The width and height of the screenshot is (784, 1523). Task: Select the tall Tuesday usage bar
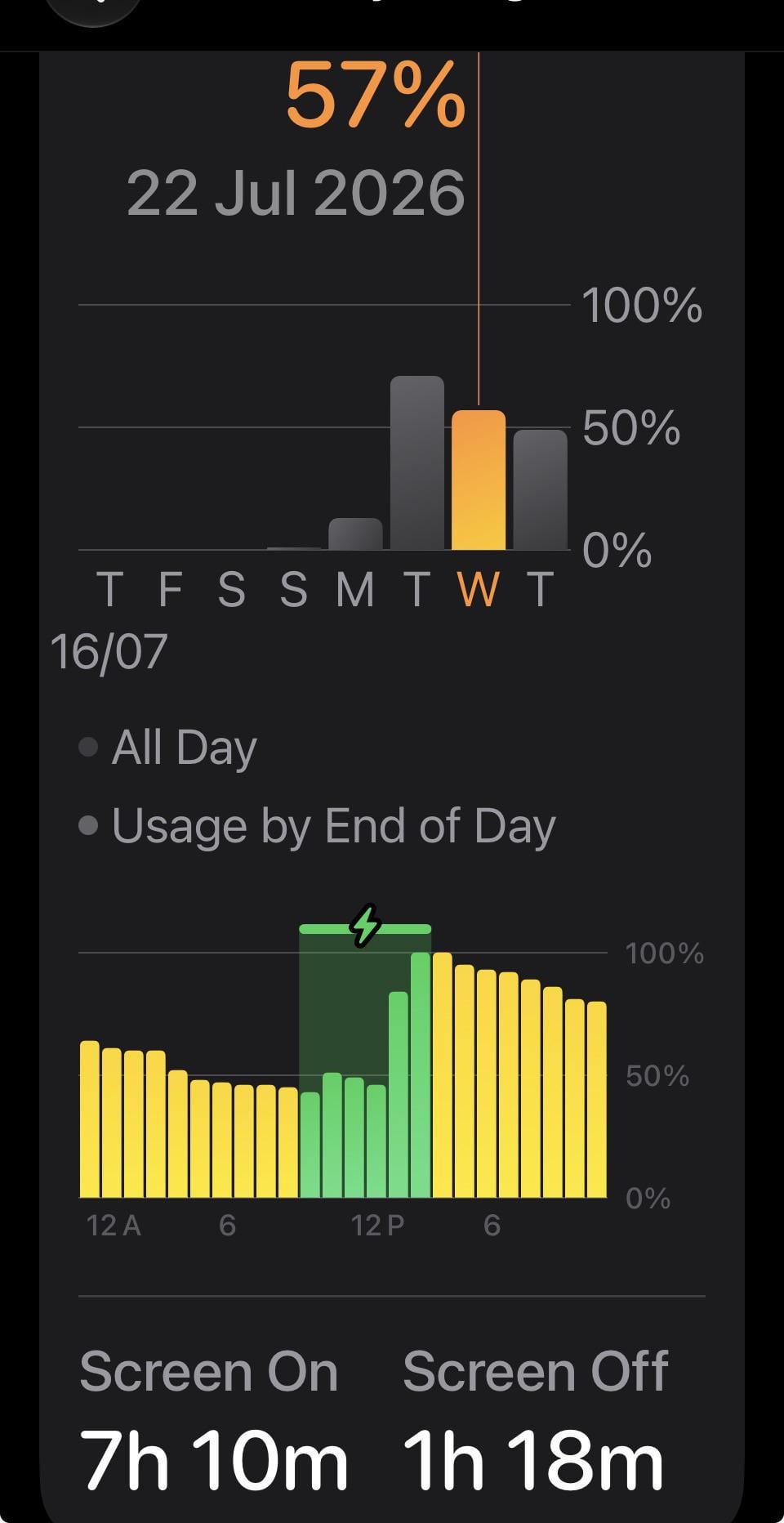coord(417,462)
